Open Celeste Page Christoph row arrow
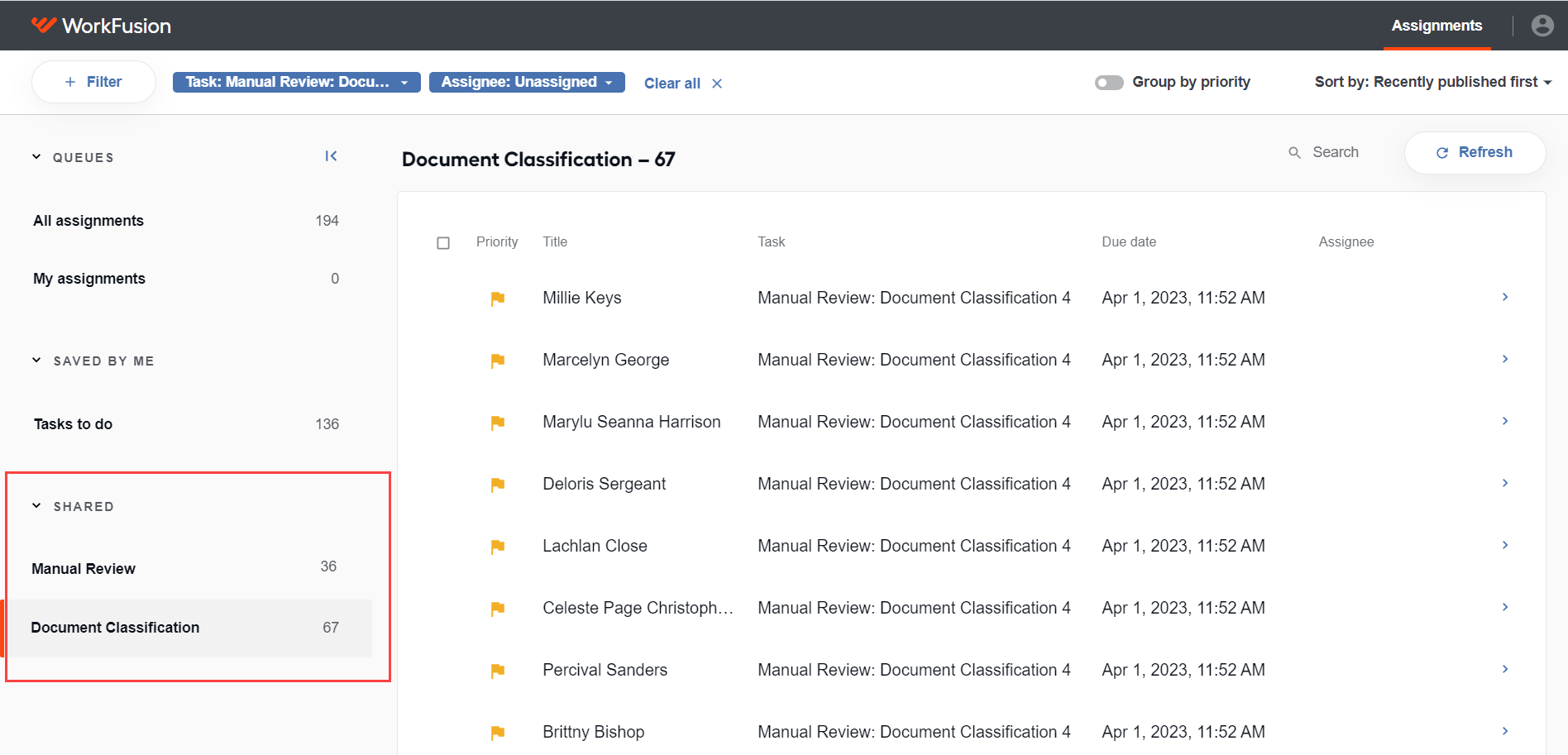The height and width of the screenshot is (755, 1568). [x=1505, y=607]
